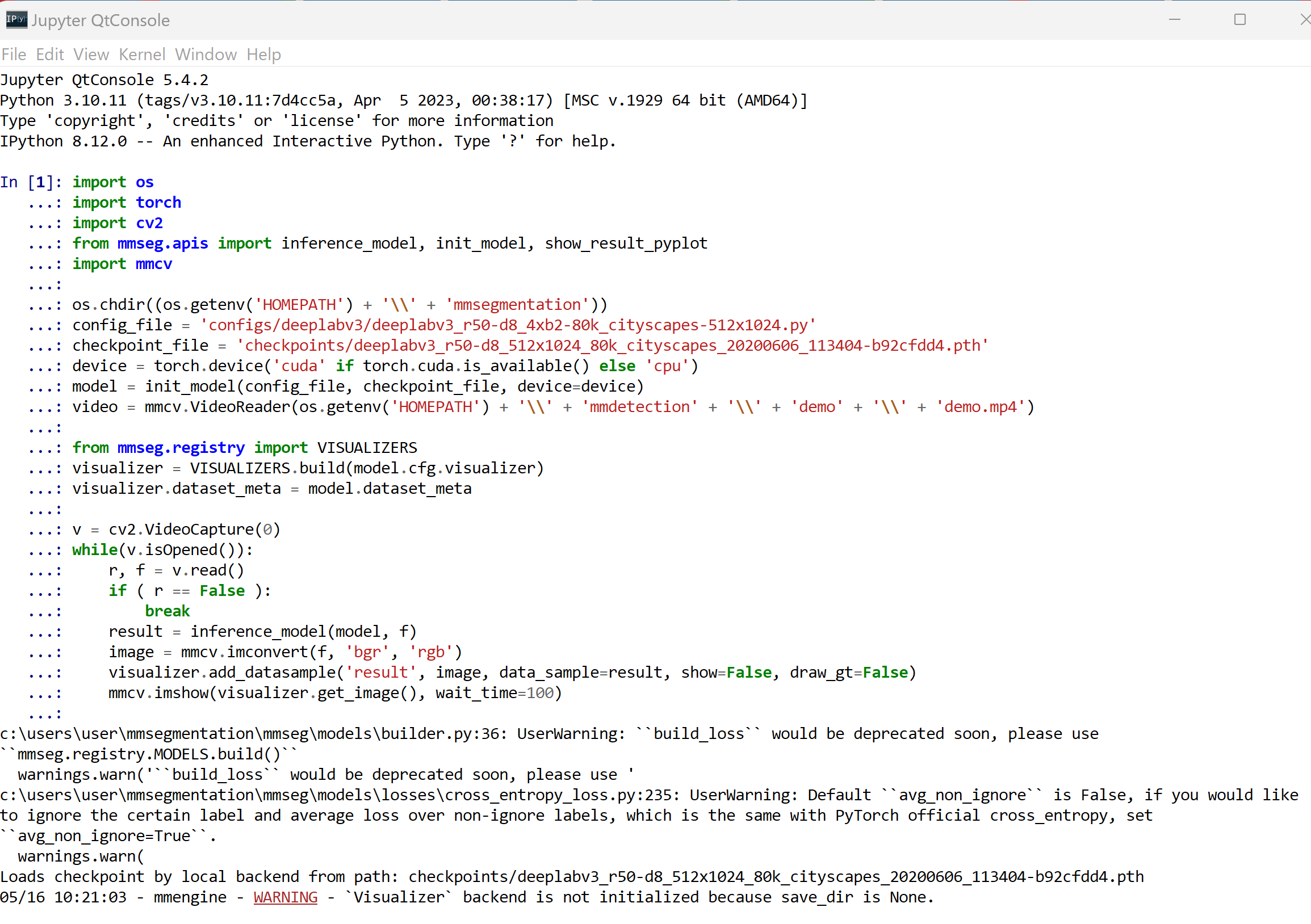Click 'VISUALIZERS.build(model.cfg.visualizer)'

367,469
